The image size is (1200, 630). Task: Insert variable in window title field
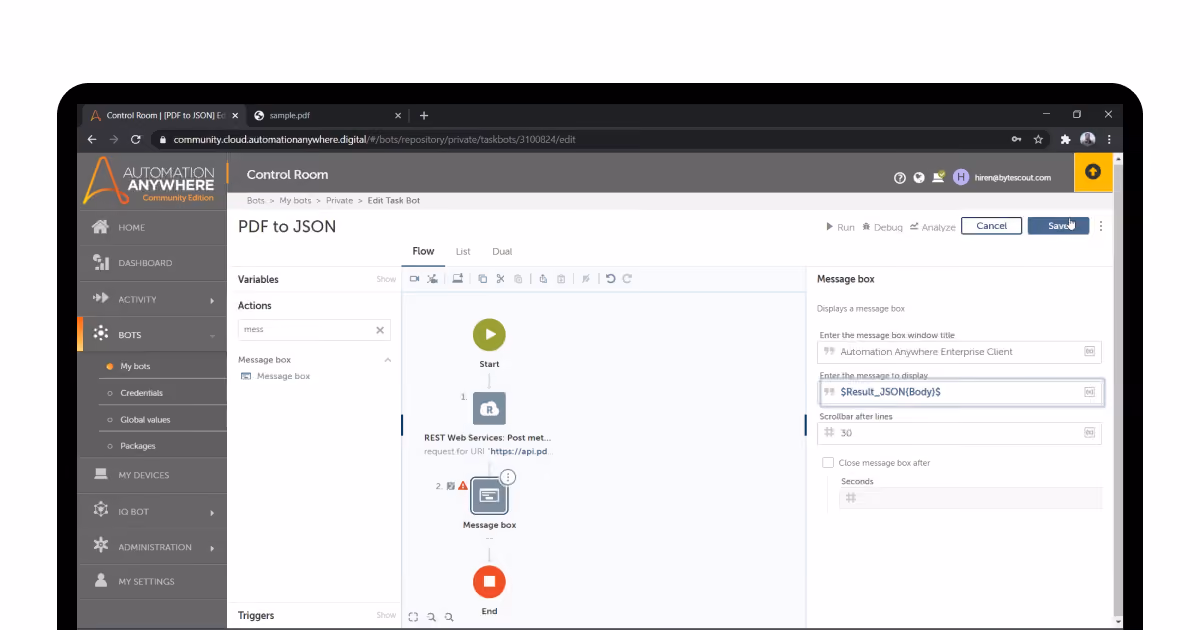click(1089, 352)
